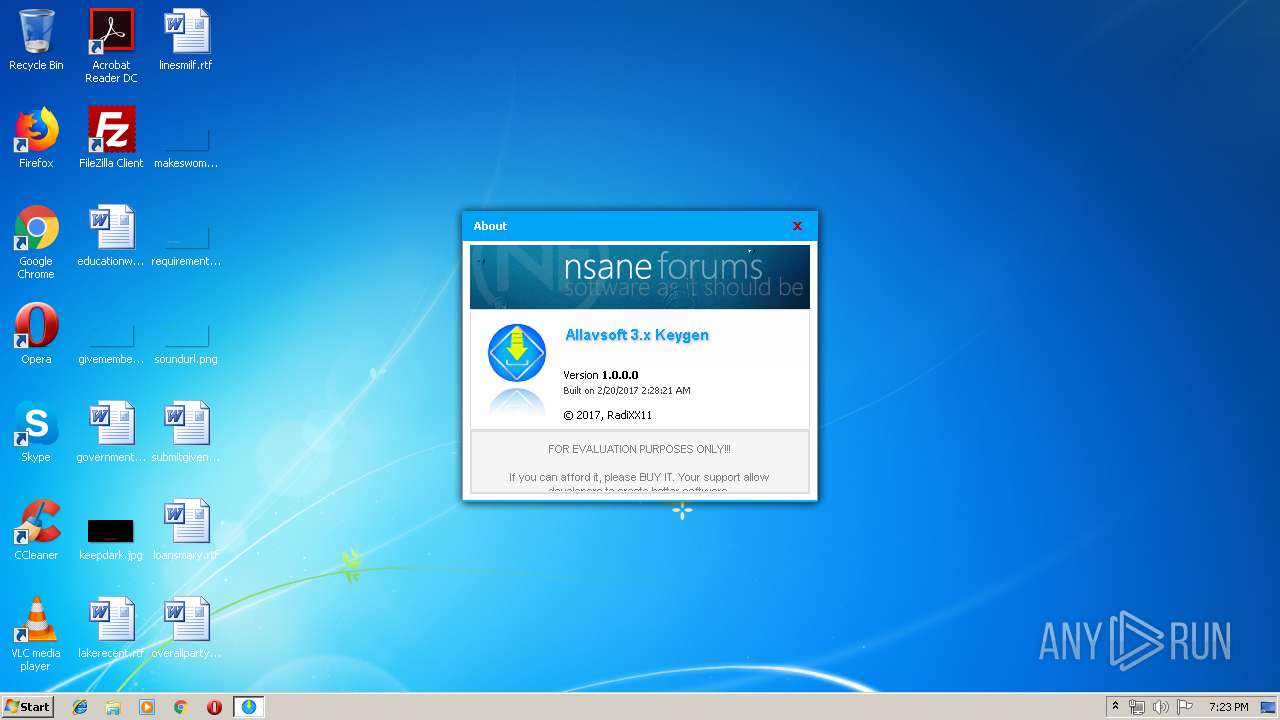Open government... Word document
This screenshot has width=1280, height=720.
[x=111, y=432]
